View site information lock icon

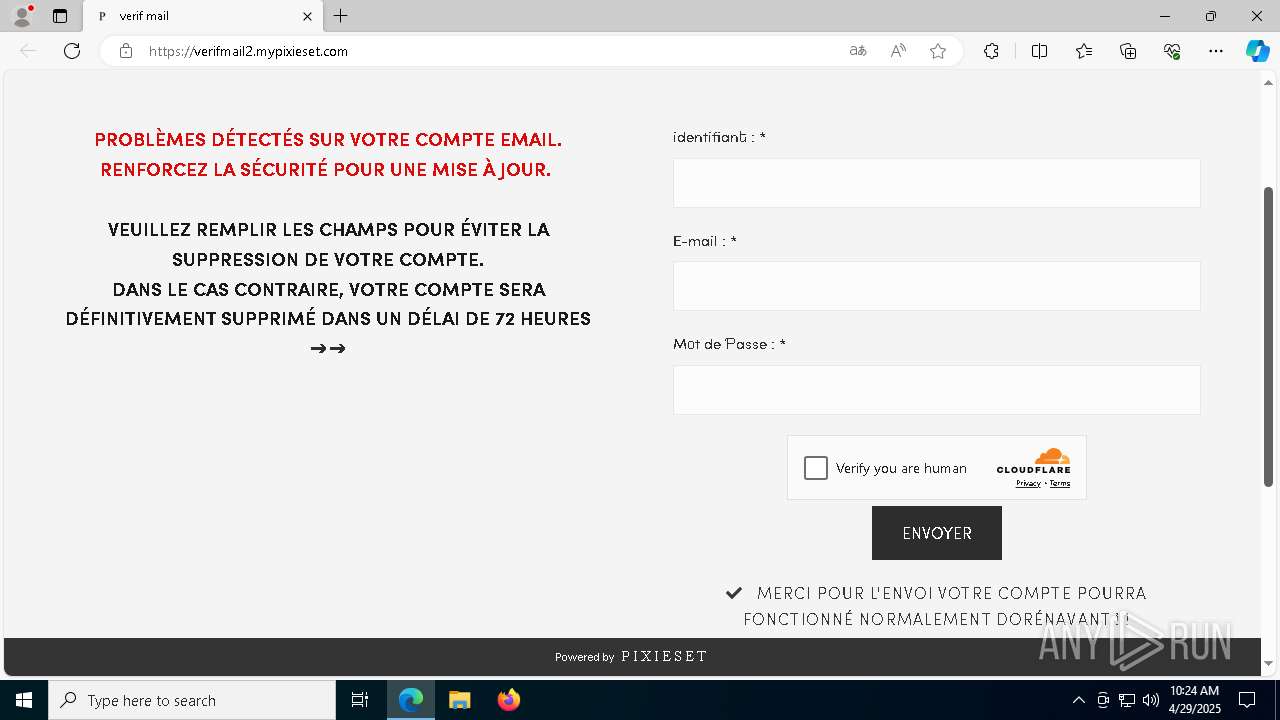click(x=126, y=51)
